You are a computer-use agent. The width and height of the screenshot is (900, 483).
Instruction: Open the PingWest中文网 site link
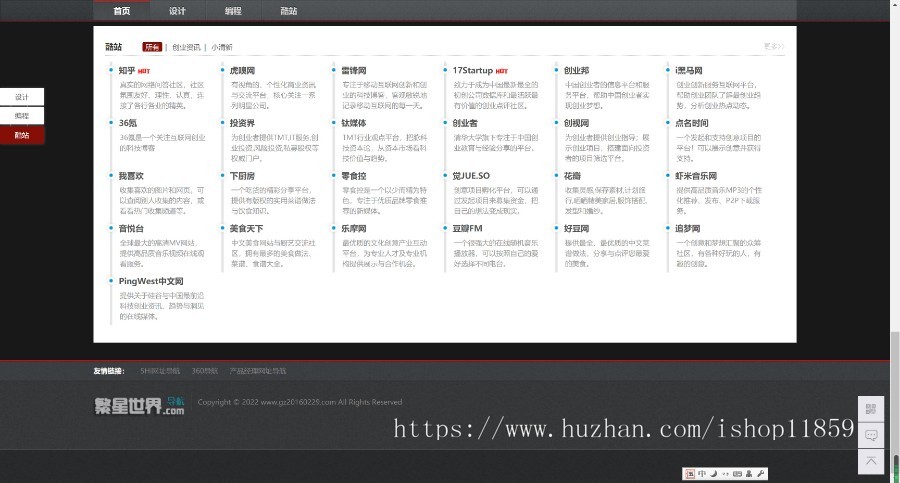[x=151, y=281]
